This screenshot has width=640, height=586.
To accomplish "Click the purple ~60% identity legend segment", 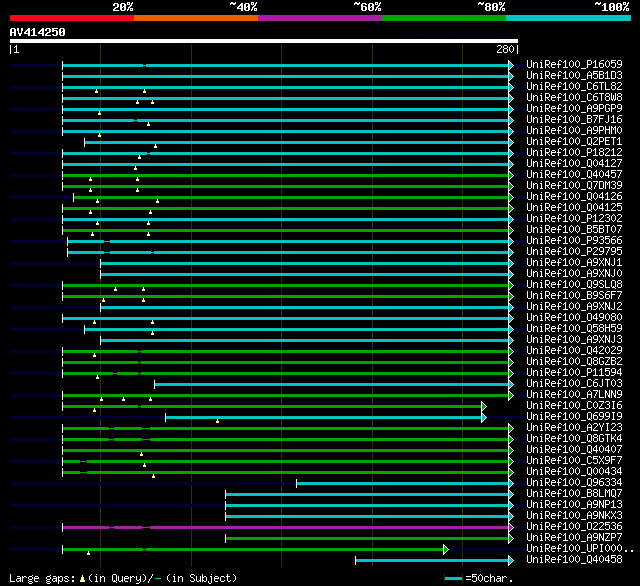I will pyautogui.click(x=320, y=18).
